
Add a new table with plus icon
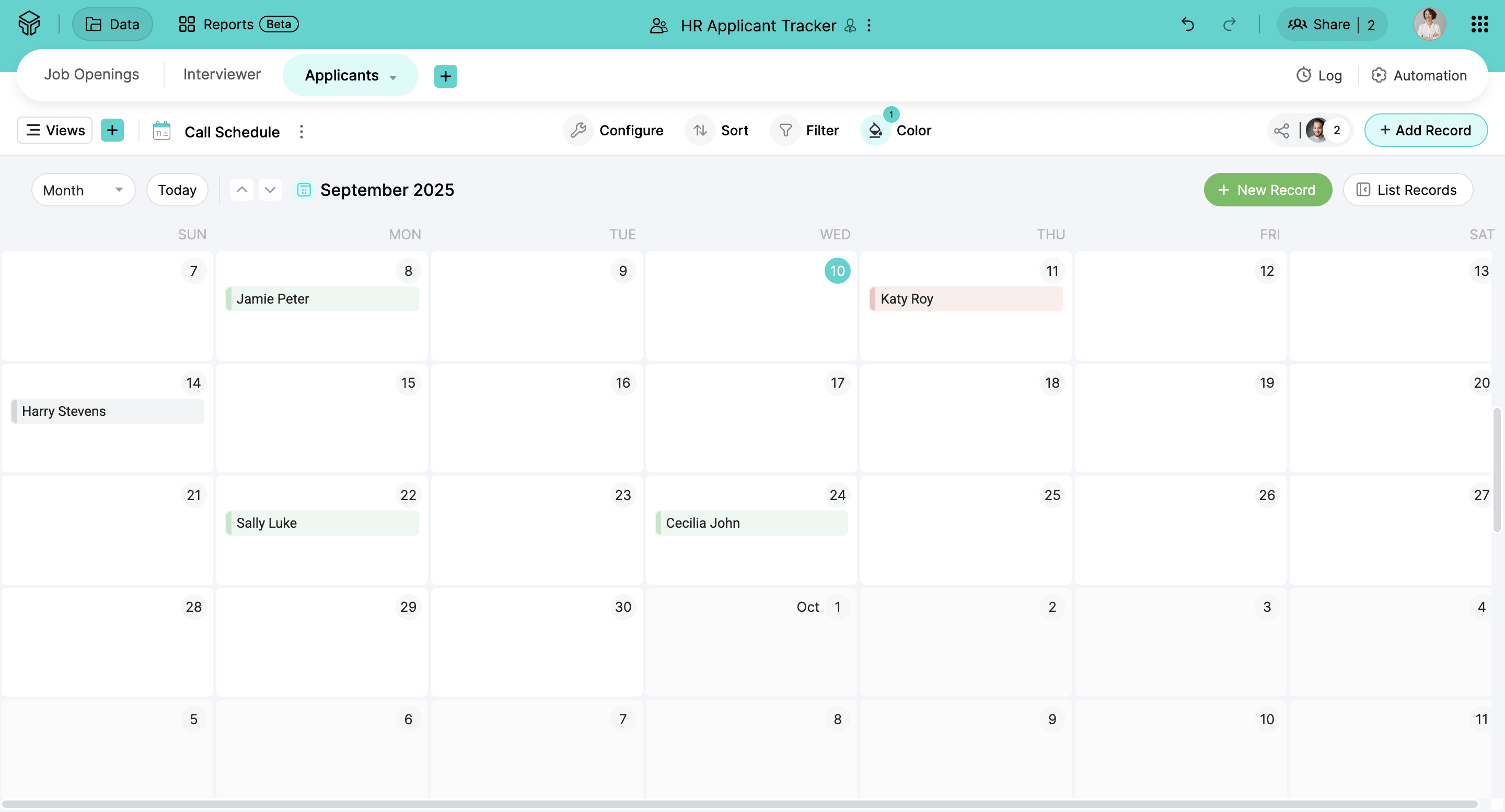point(445,76)
